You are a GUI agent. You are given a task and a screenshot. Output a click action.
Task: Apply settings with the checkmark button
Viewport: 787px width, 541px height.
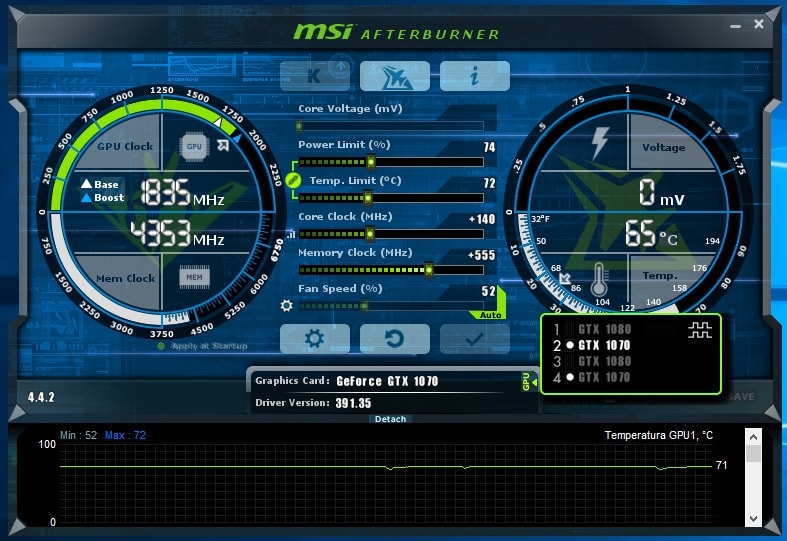pos(475,339)
